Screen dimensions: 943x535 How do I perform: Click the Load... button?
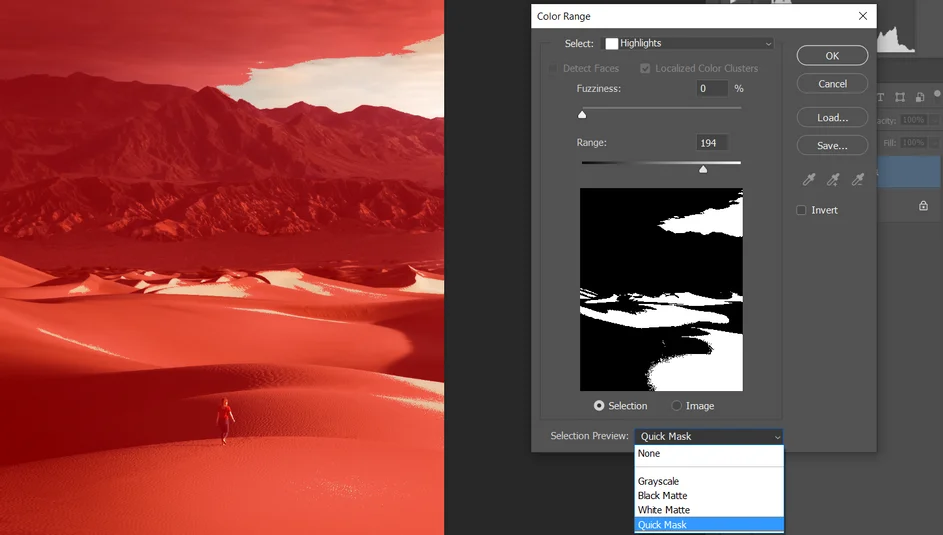831,117
